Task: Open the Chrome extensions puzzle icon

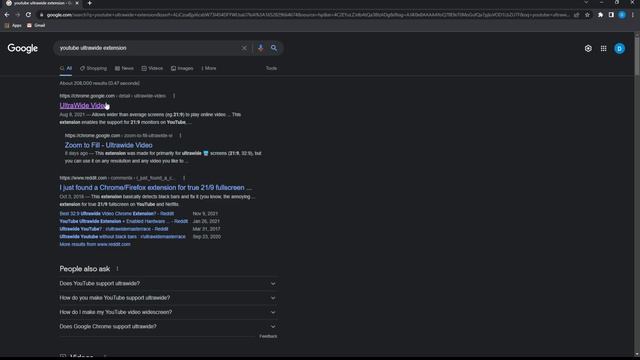Action: point(600,15)
